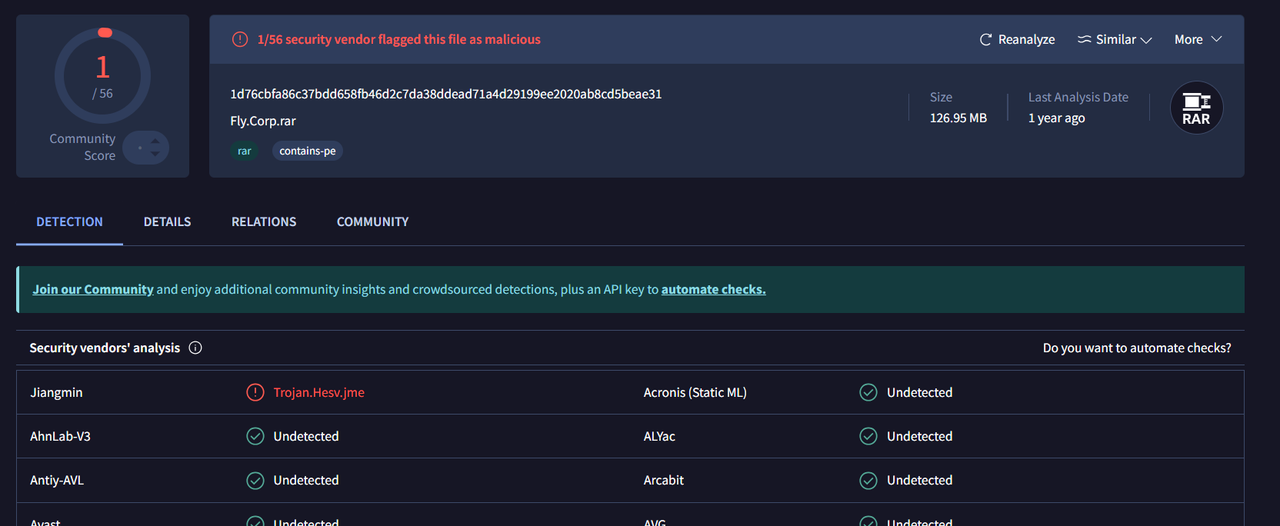Go to the Community tab
Image resolution: width=1280 pixels, height=526 pixels.
[x=372, y=222]
